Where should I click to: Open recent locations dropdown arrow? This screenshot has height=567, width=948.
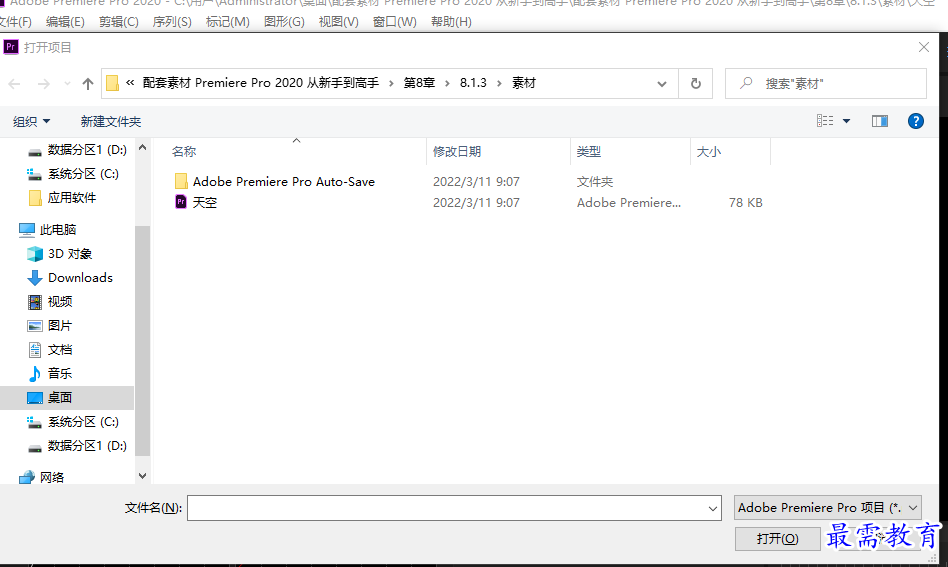coord(67,83)
